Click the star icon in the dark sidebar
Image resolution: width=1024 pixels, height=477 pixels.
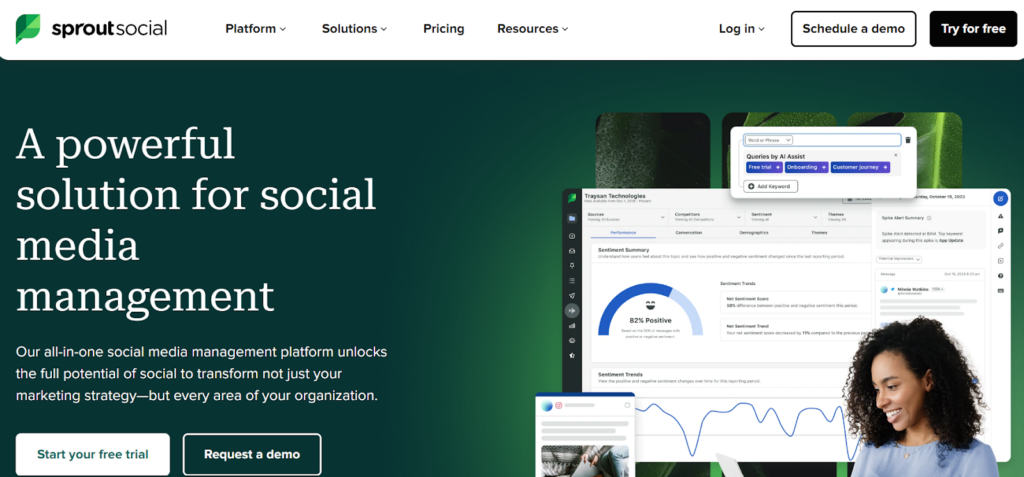point(572,354)
